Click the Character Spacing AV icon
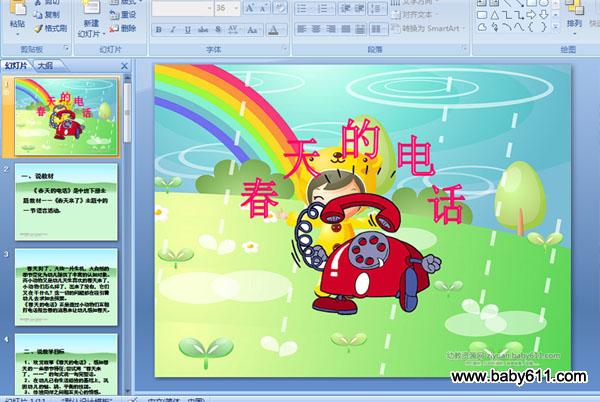600x402 pixels. click(233, 29)
